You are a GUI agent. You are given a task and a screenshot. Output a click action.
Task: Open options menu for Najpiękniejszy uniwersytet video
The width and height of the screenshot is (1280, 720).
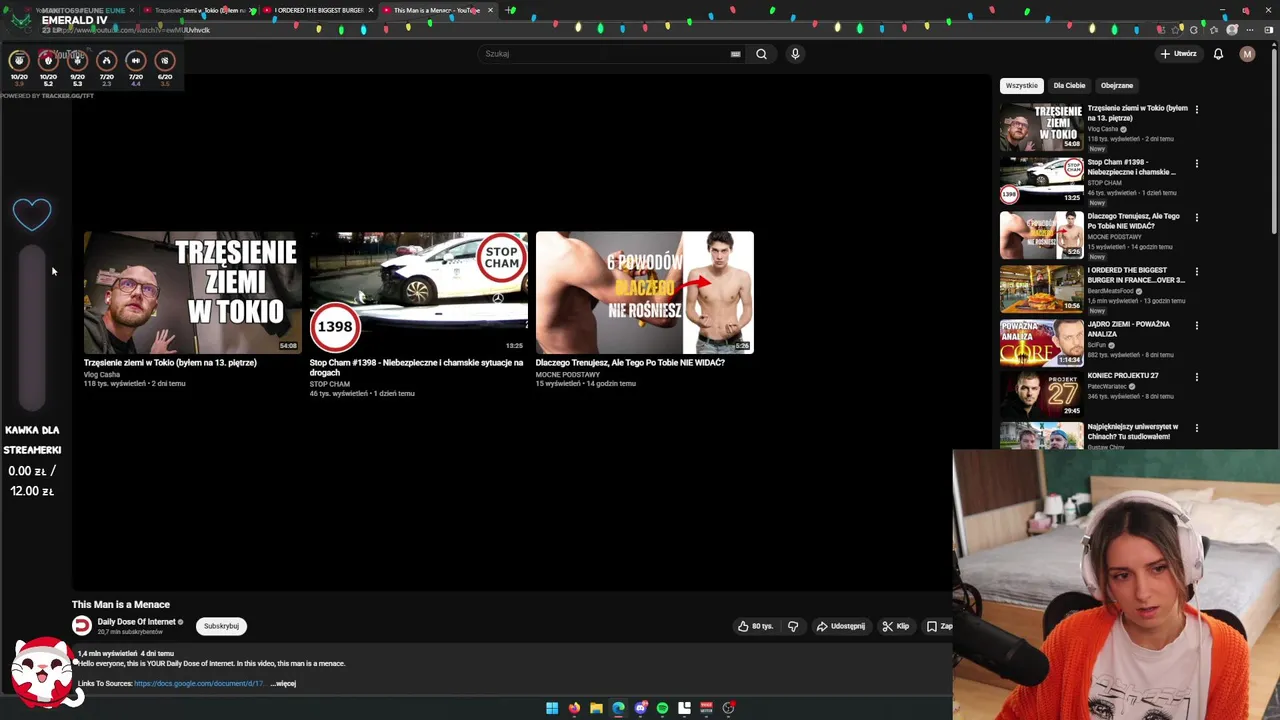pyautogui.click(x=1196, y=428)
